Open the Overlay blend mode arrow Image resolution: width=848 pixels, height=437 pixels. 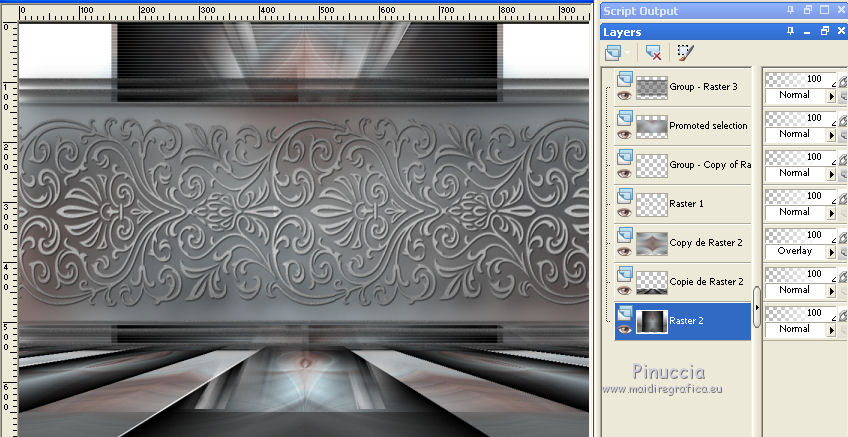(832, 252)
